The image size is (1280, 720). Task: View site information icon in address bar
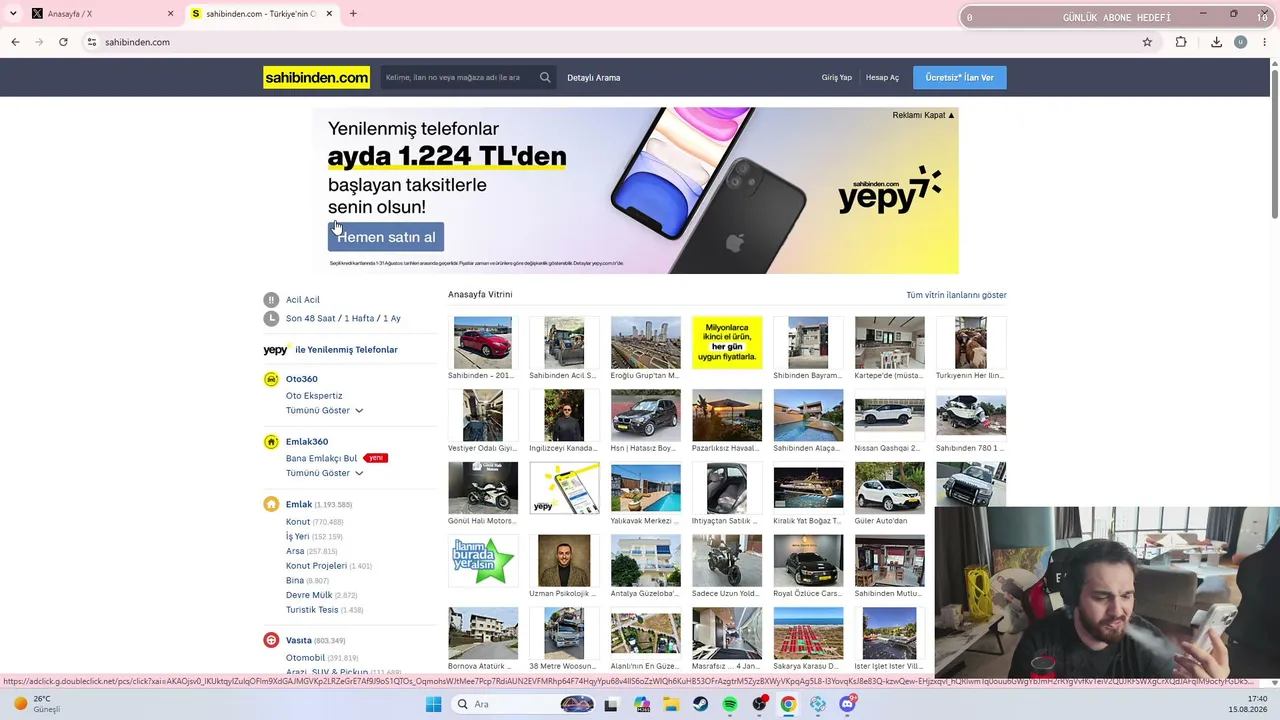point(91,42)
